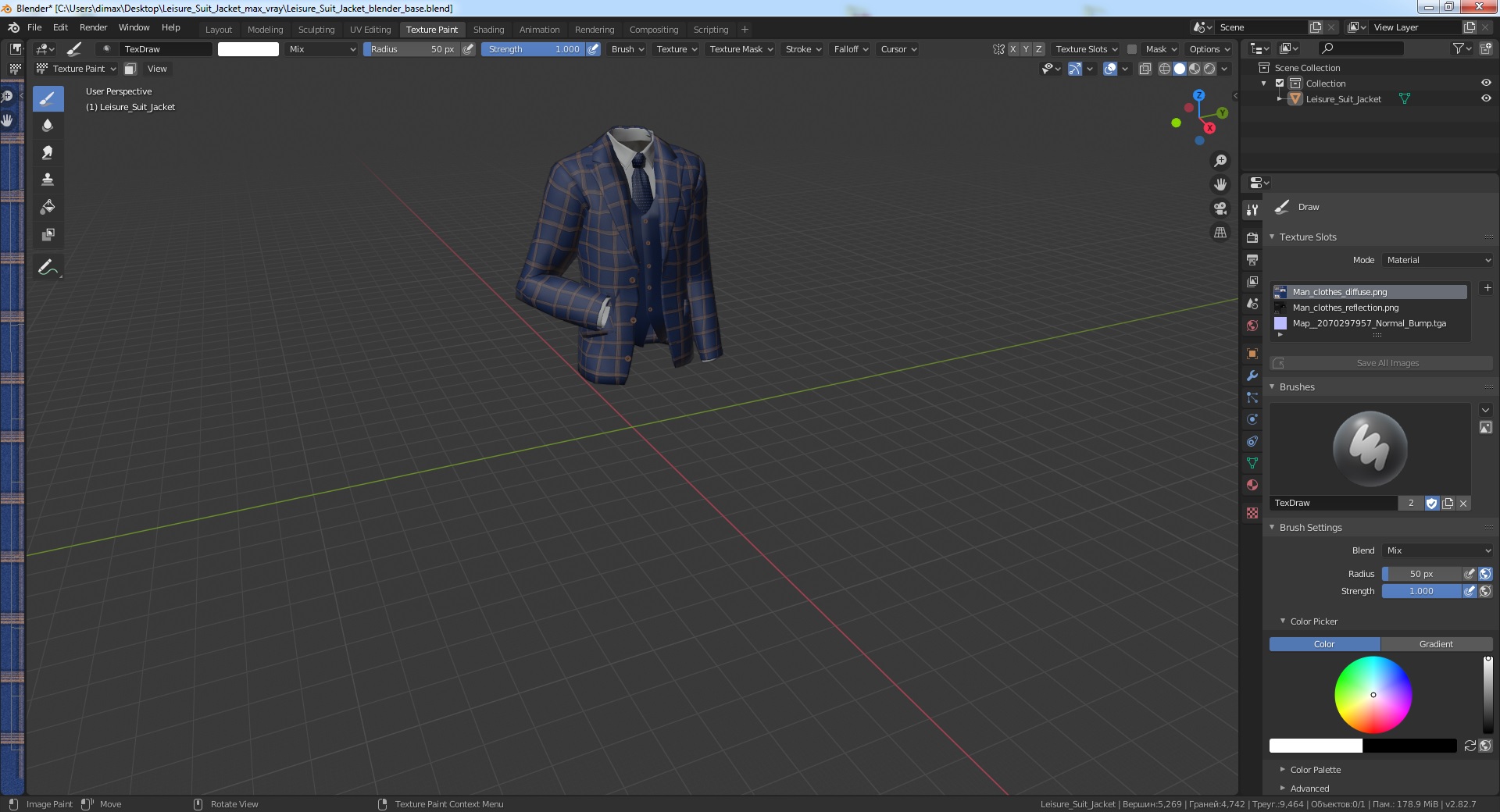This screenshot has width=1500, height=812.
Task: Click the brush color swatch in header
Action: [x=248, y=49]
